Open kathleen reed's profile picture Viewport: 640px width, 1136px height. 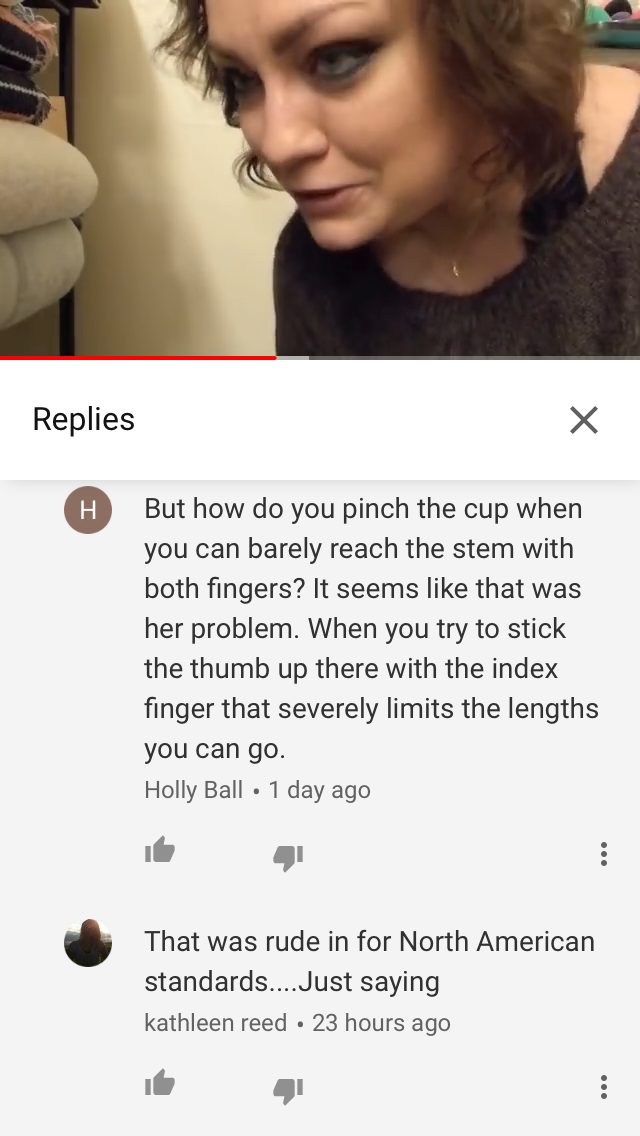pos(88,943)
